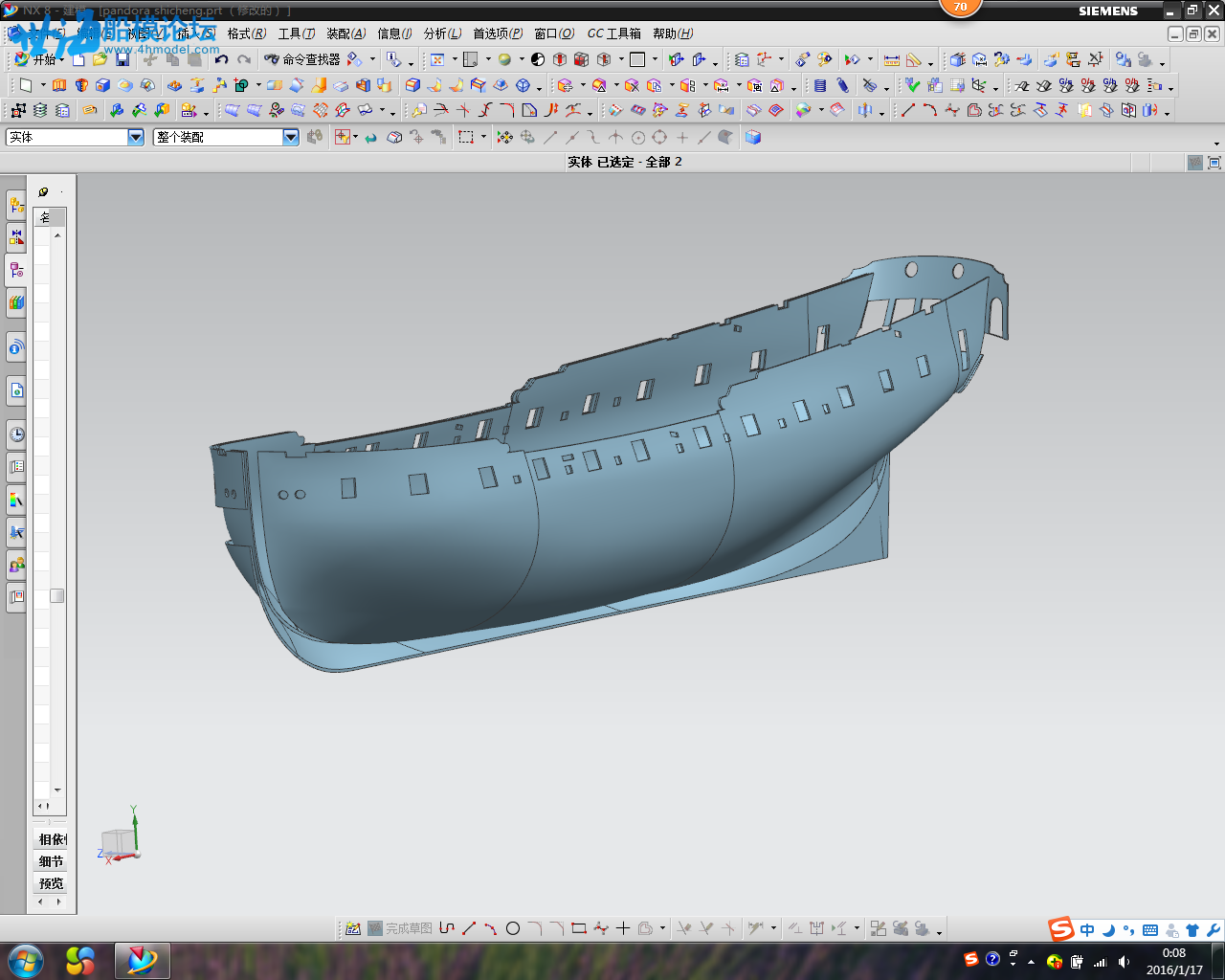
Task: Open the 开始 (Start) application menu
Action: [39, 59]
